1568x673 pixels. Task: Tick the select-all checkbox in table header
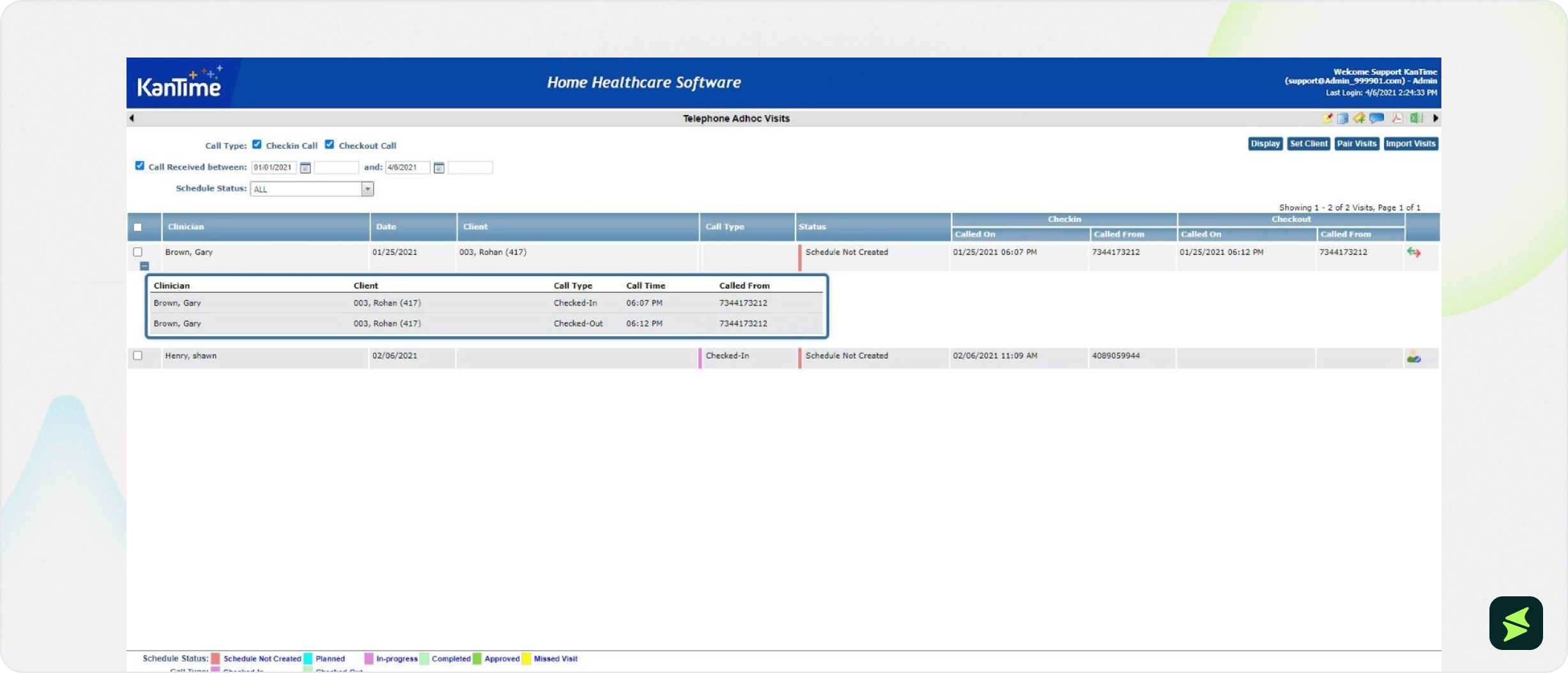tap(137, 227)
